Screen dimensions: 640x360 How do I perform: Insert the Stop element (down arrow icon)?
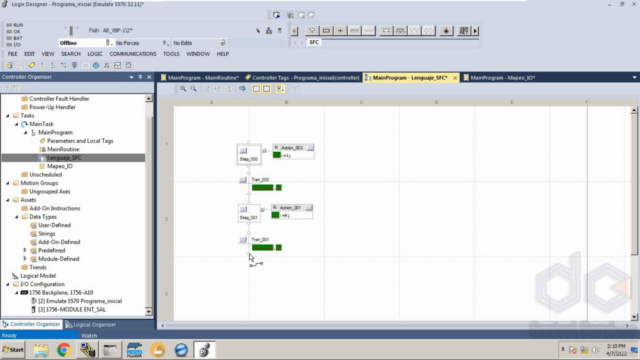pyautogui.click(x=446, y=31)
